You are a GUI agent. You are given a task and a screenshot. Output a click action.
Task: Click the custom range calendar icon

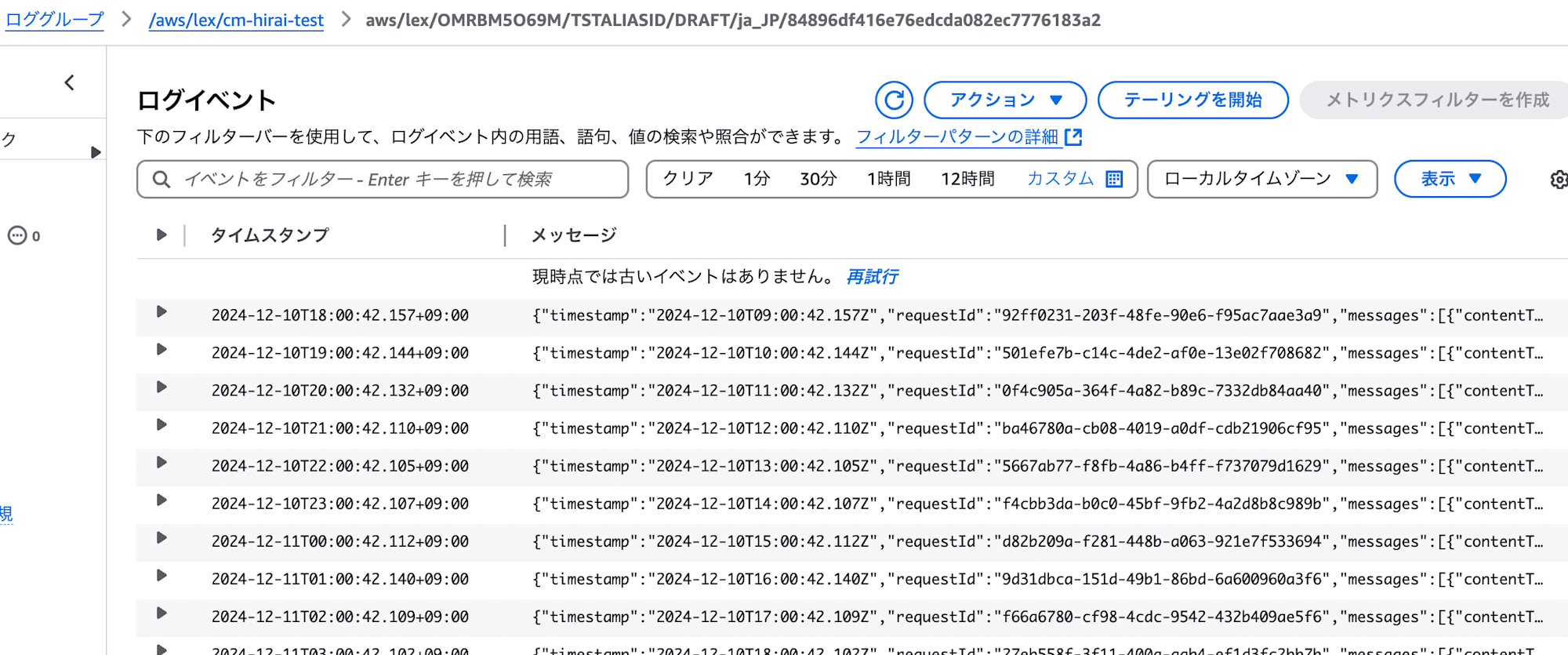click(1114, 180)
